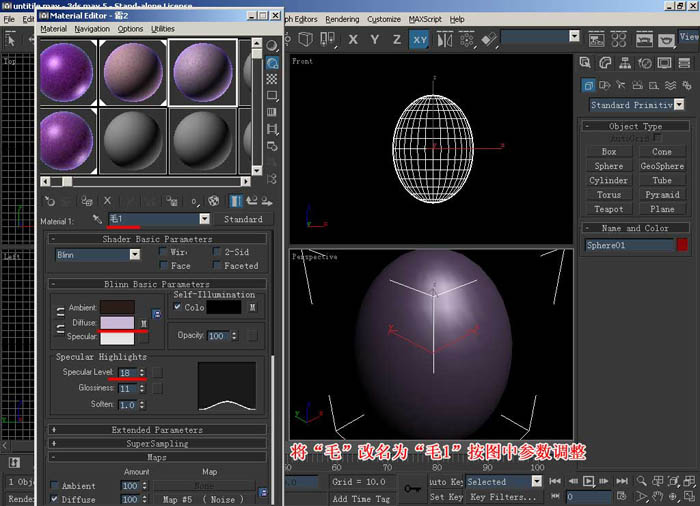Toggle Show End Result icon
The width and height of the screenshot is (700, 506).
coord(236,201)
